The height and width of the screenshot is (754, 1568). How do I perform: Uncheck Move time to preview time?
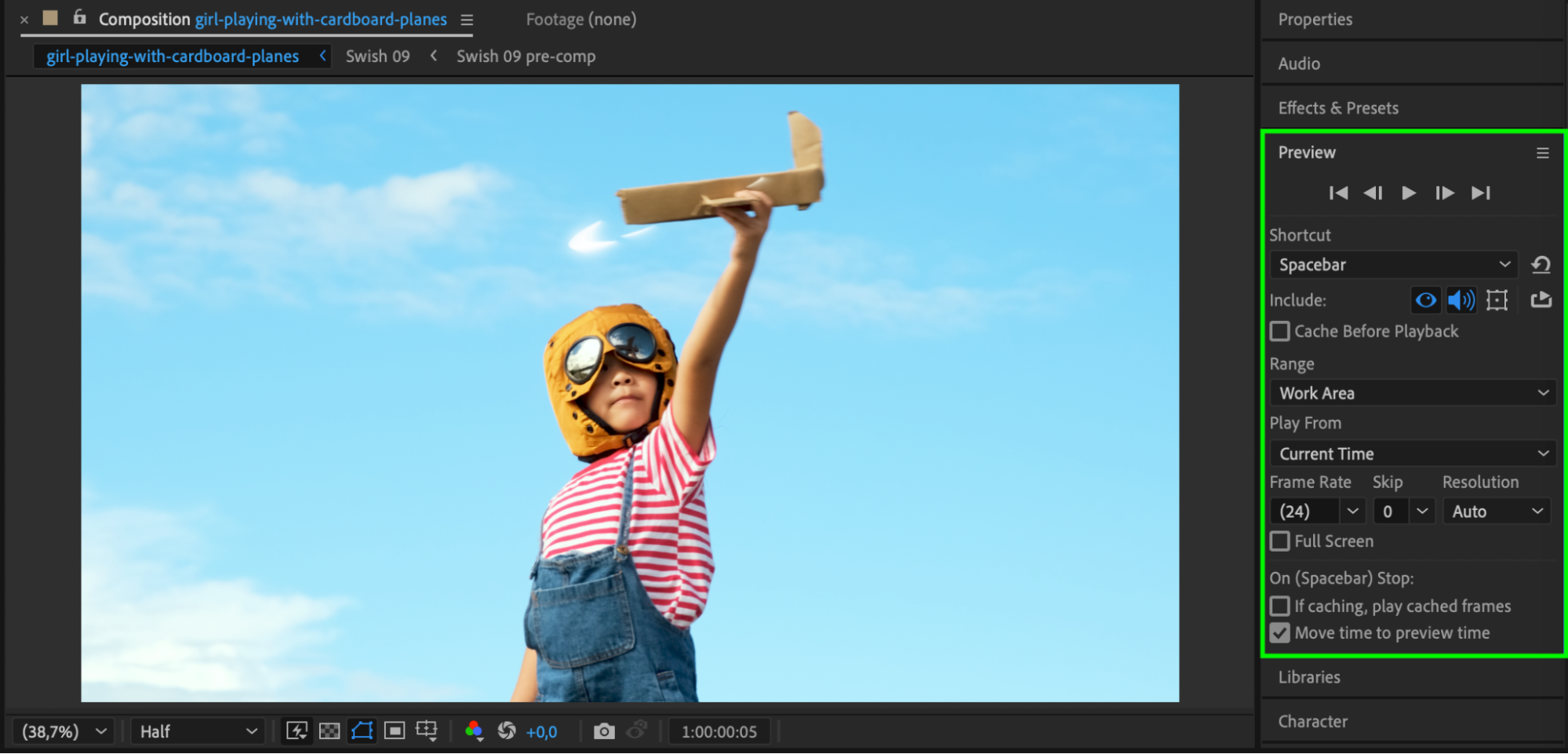(1280, 633)
